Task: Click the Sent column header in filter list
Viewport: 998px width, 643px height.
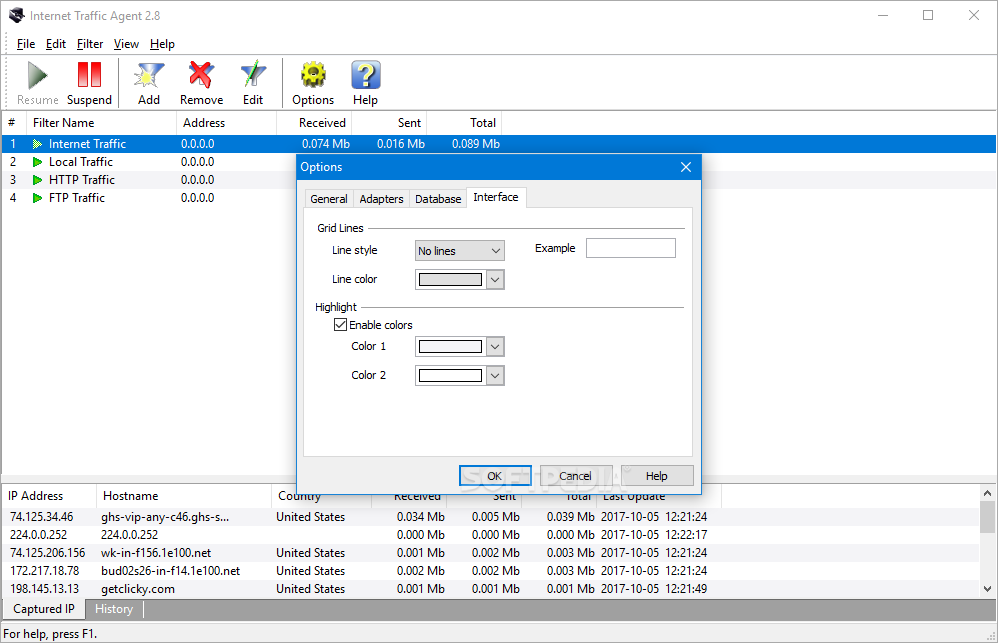Action: pyautogui.click(x=389, y=123)
